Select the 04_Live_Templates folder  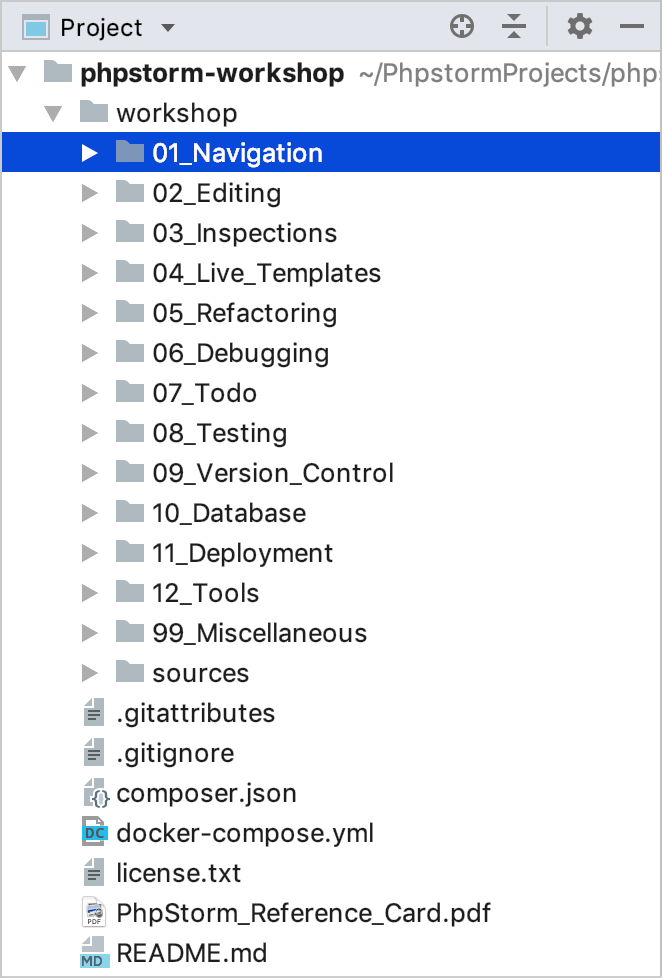tap(331, 273)
